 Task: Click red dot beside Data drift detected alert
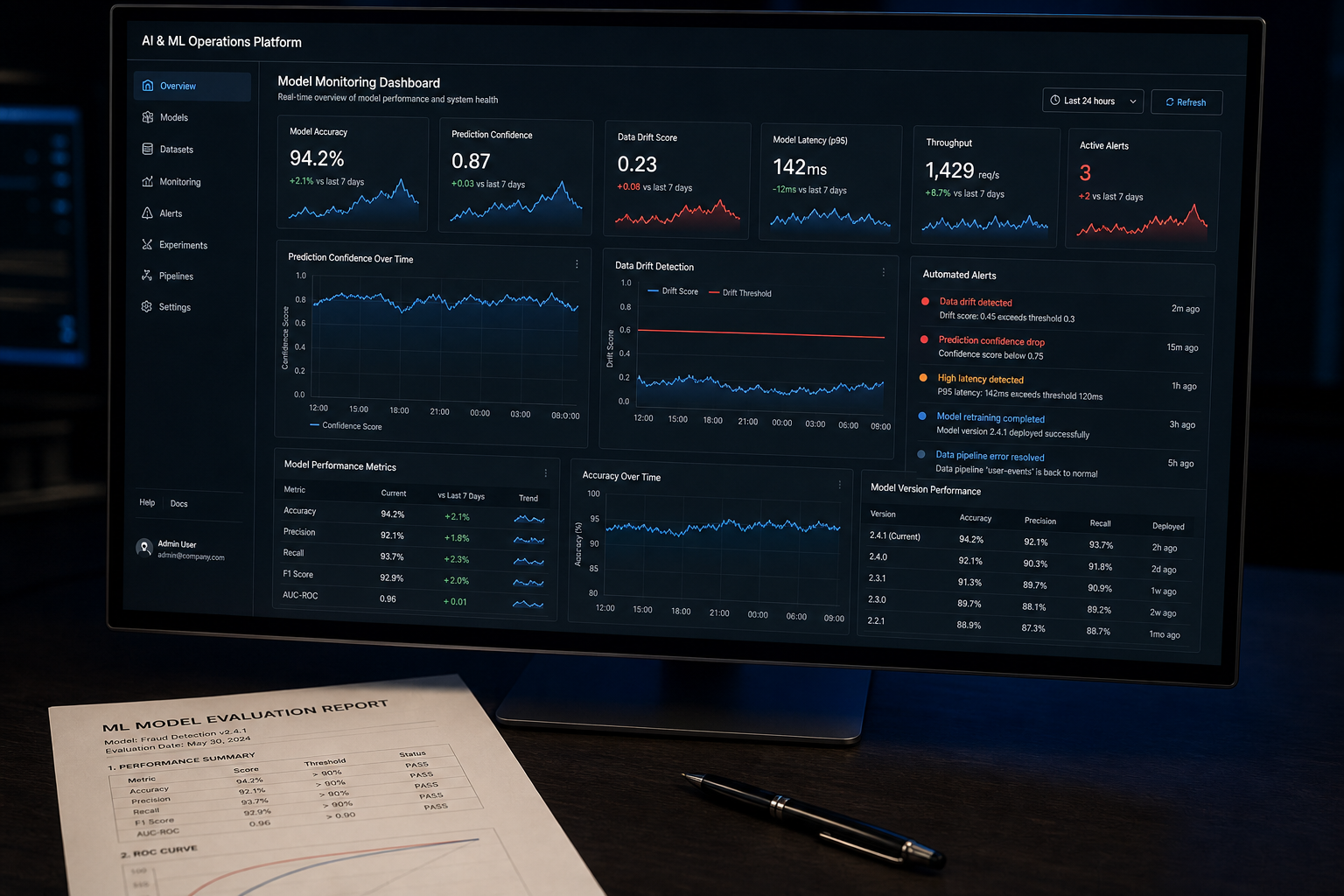click(926, 301)
